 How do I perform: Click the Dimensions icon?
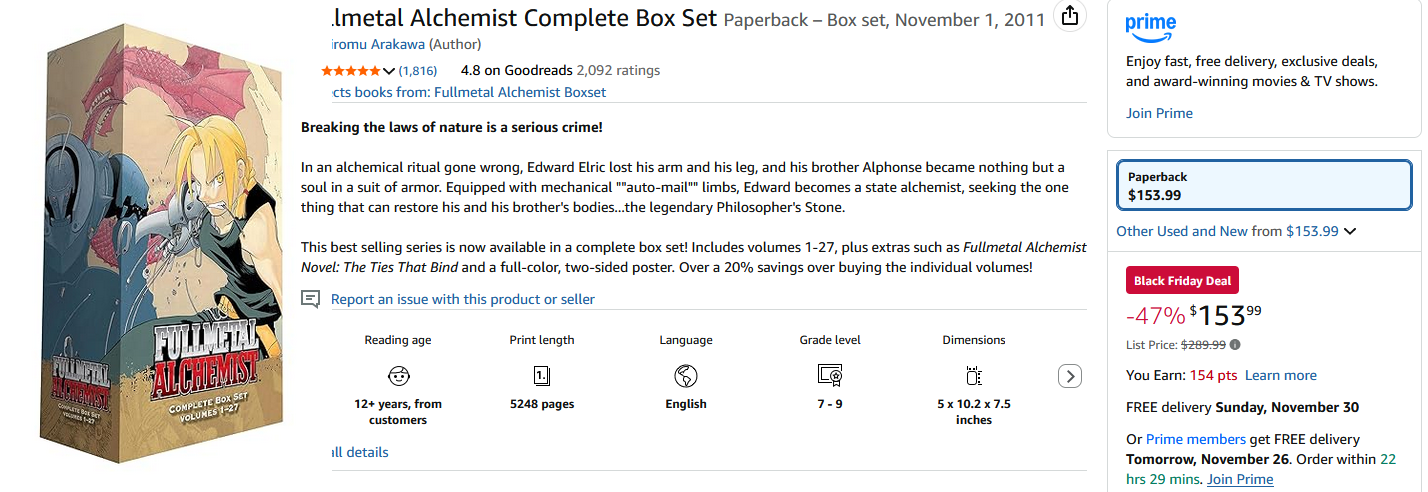click(974, 376)
